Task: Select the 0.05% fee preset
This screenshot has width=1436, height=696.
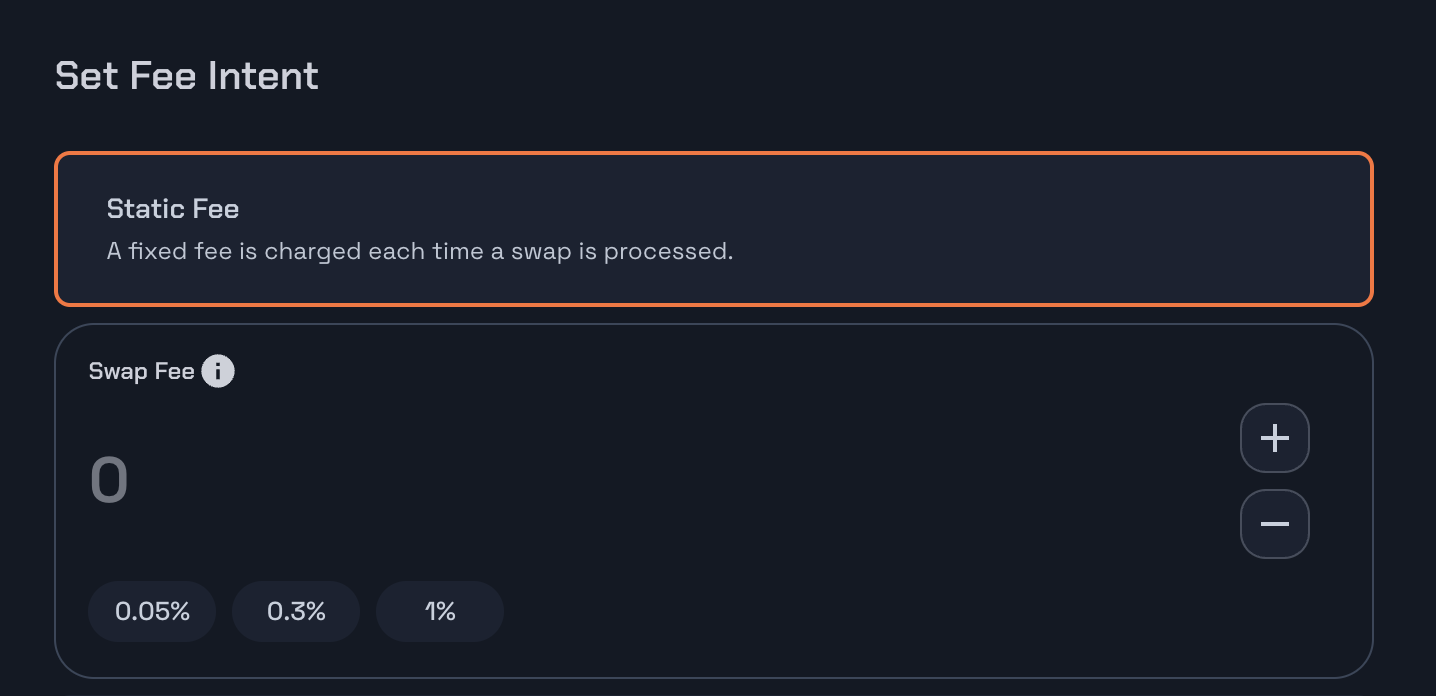Action: pos(152,611)
